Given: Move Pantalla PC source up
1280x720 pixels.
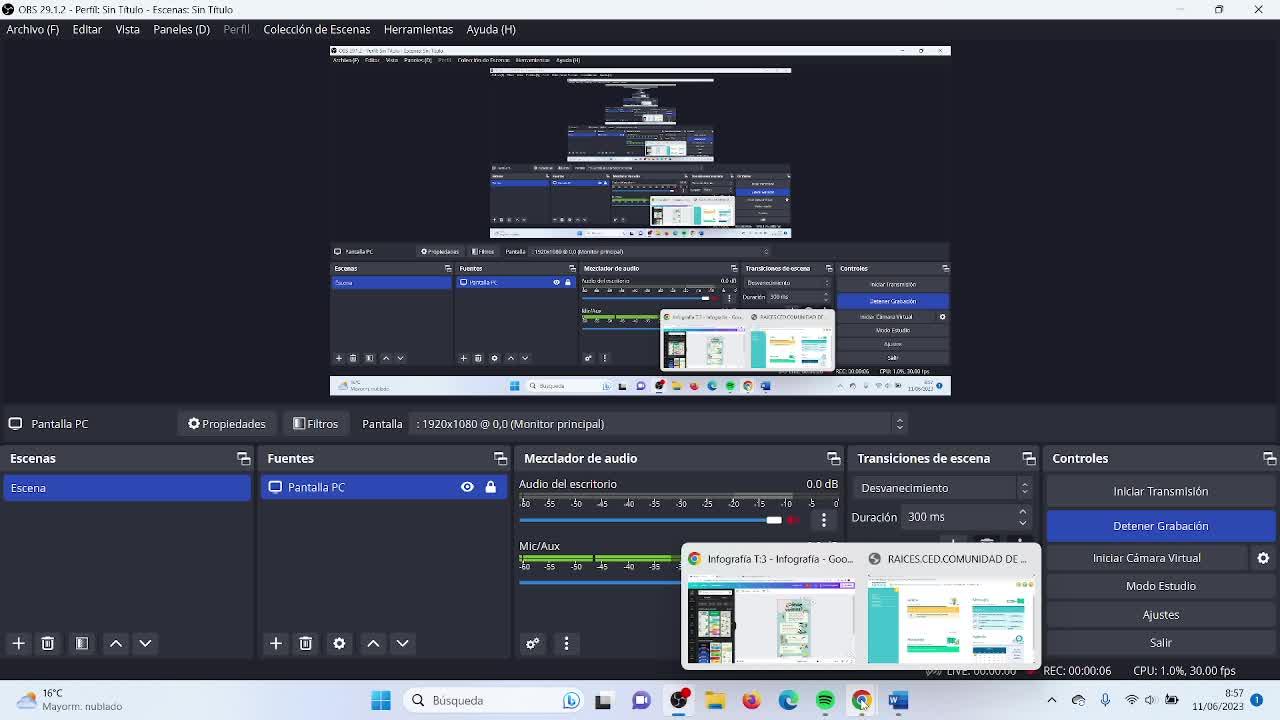Looking at the screenshot, I should pos(373,643).
